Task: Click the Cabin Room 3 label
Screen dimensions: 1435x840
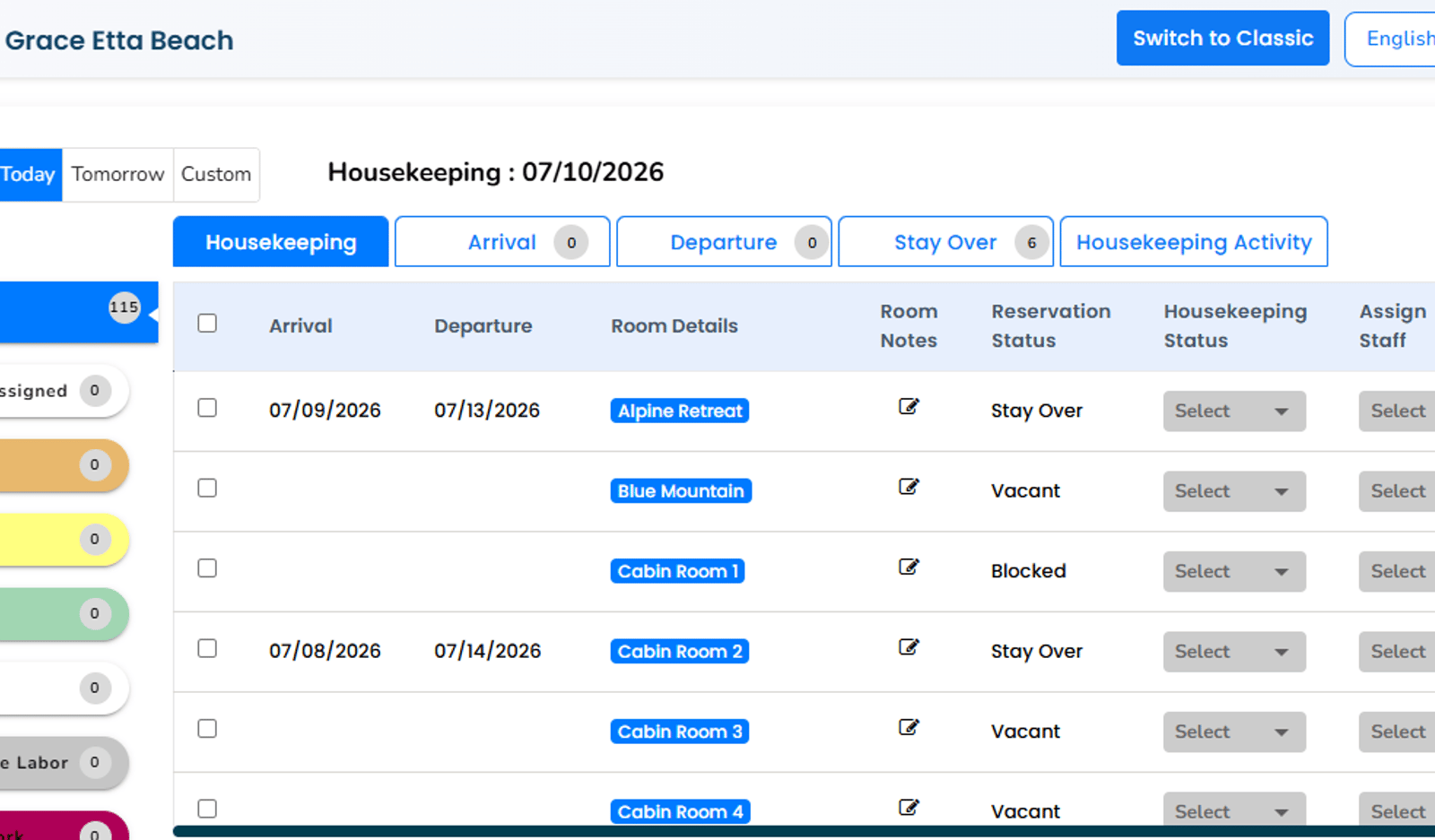Action: click(x=680, y=732)
